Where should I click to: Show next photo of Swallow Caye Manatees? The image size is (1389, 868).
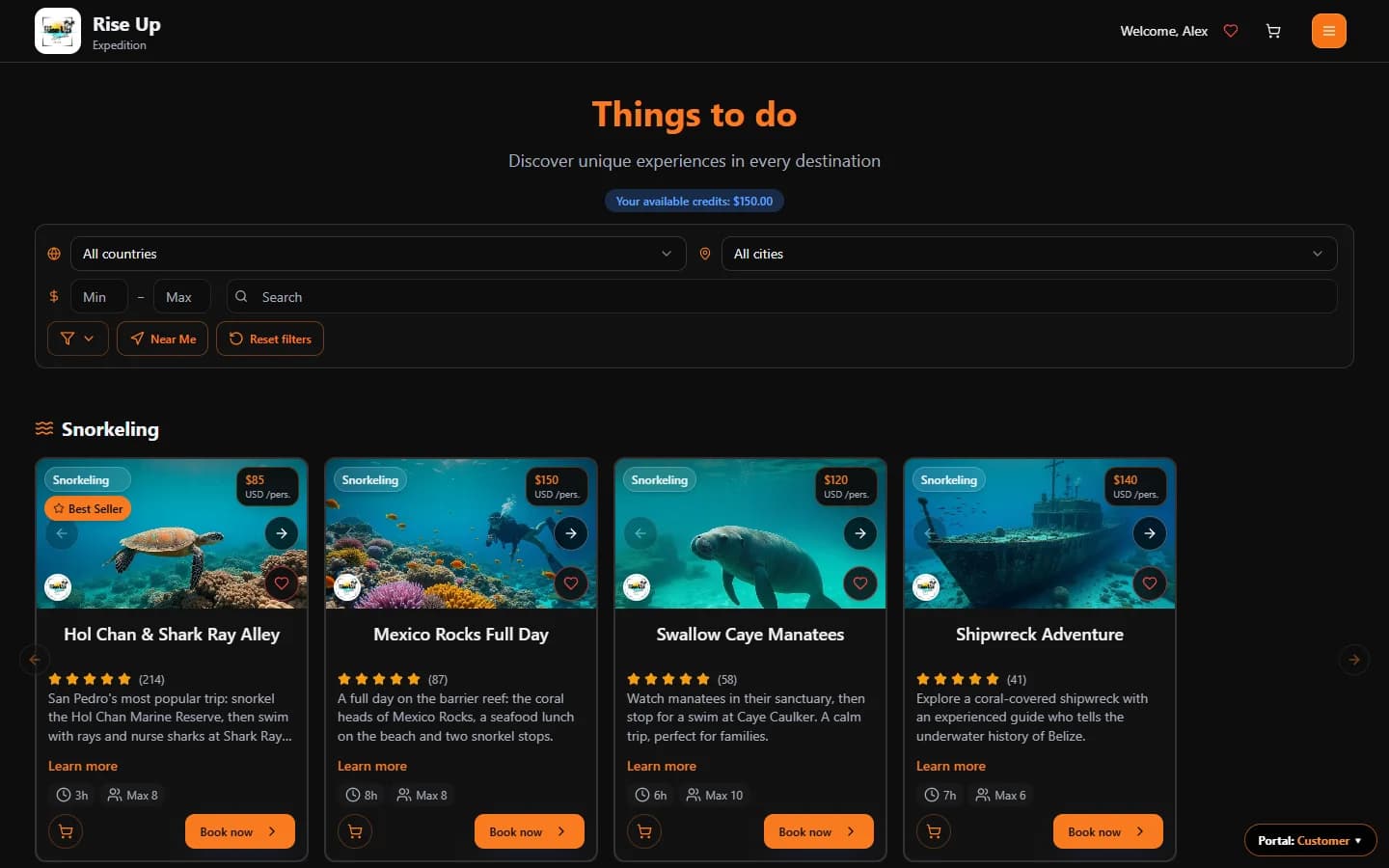tap(860, 533)
